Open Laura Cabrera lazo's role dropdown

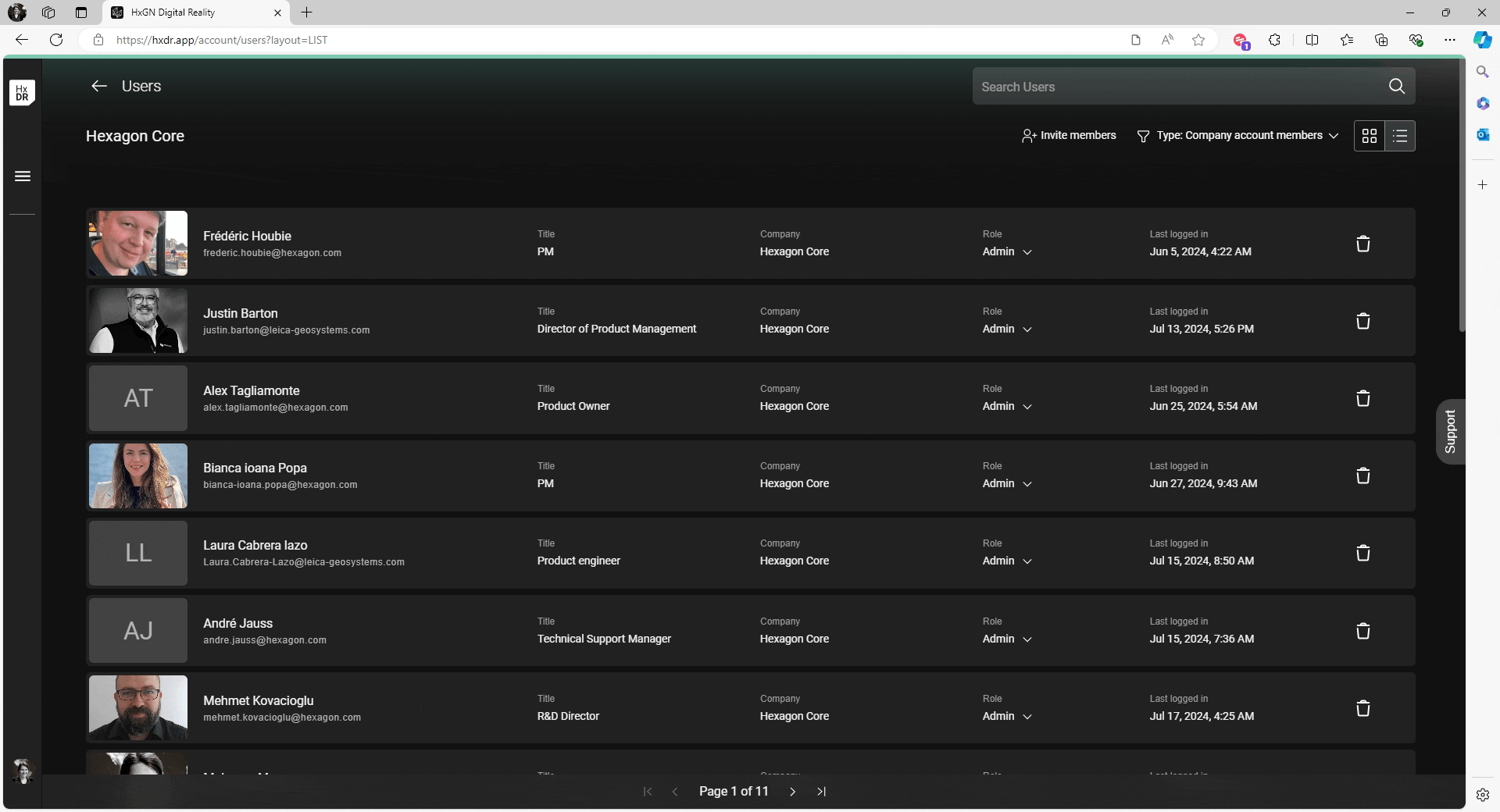coord(1006,561)
